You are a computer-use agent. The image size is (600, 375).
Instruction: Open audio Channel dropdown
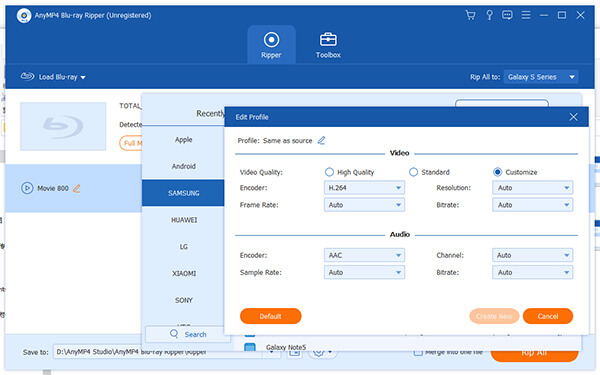click(533, 255)
